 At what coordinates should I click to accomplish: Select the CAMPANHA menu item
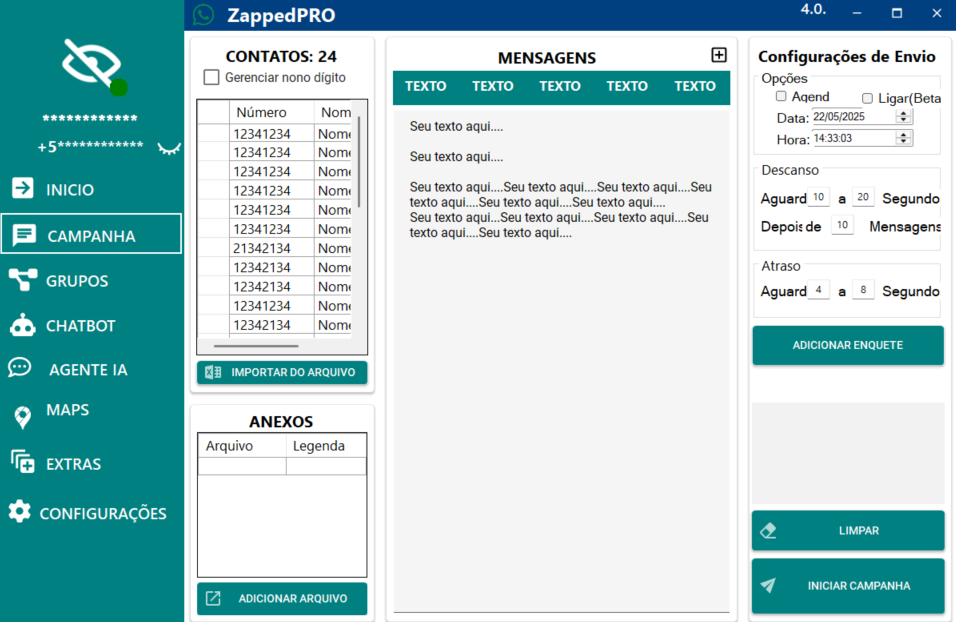pyautogui.click(x=91, y=234)
